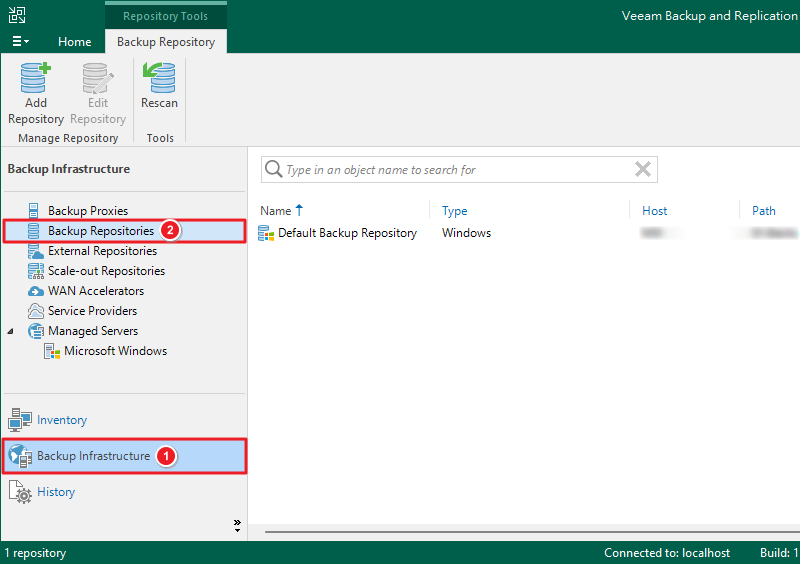800x564 pixels.
Task: Select the Backup Repository ribbon tab
Action: click(x=166, y=42)
